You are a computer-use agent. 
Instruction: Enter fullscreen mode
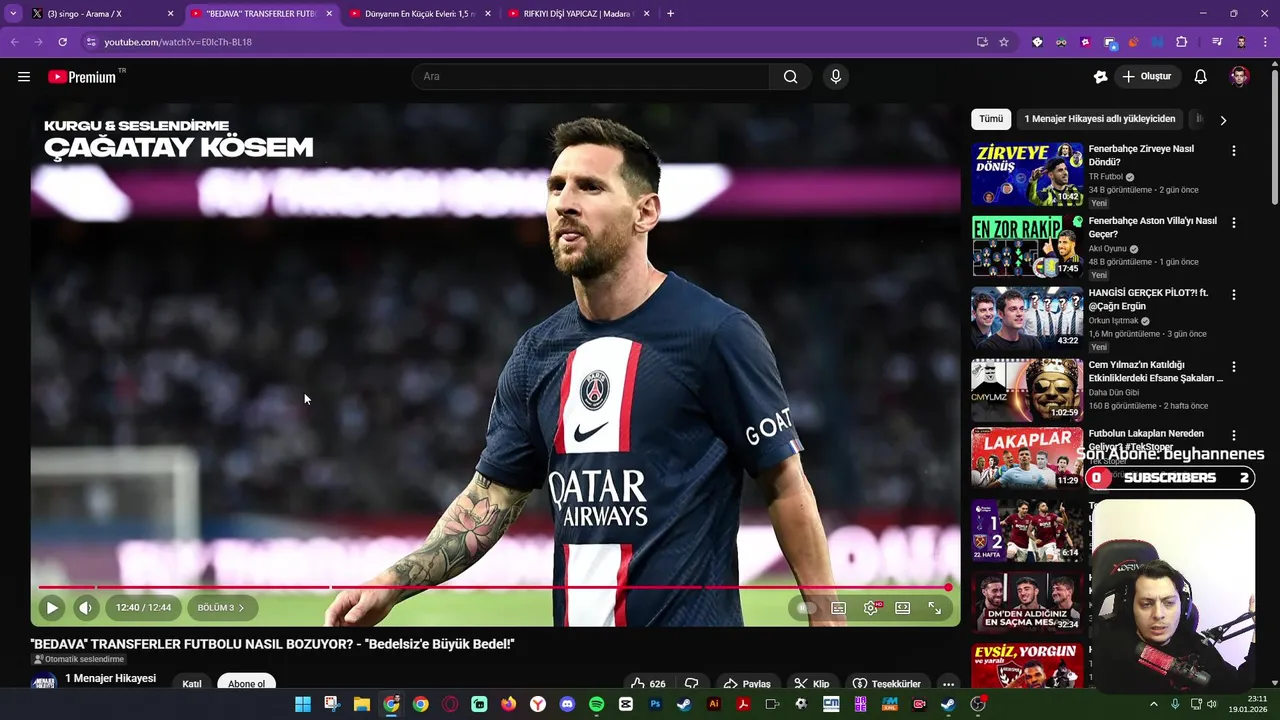935,607
